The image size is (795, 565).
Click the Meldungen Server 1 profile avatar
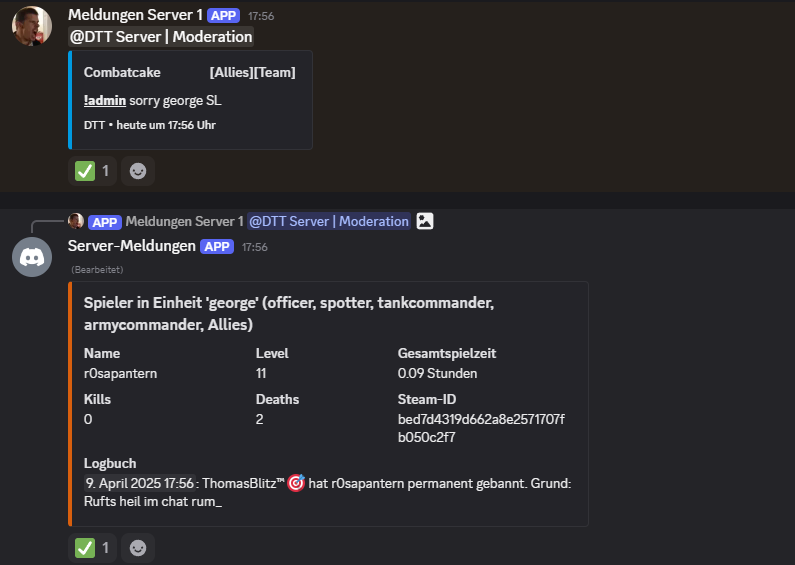(32, 26)
